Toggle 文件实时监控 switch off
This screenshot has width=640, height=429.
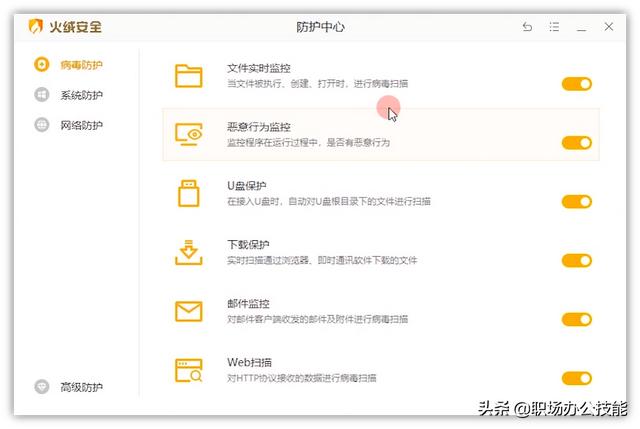(x=577, y=84)
